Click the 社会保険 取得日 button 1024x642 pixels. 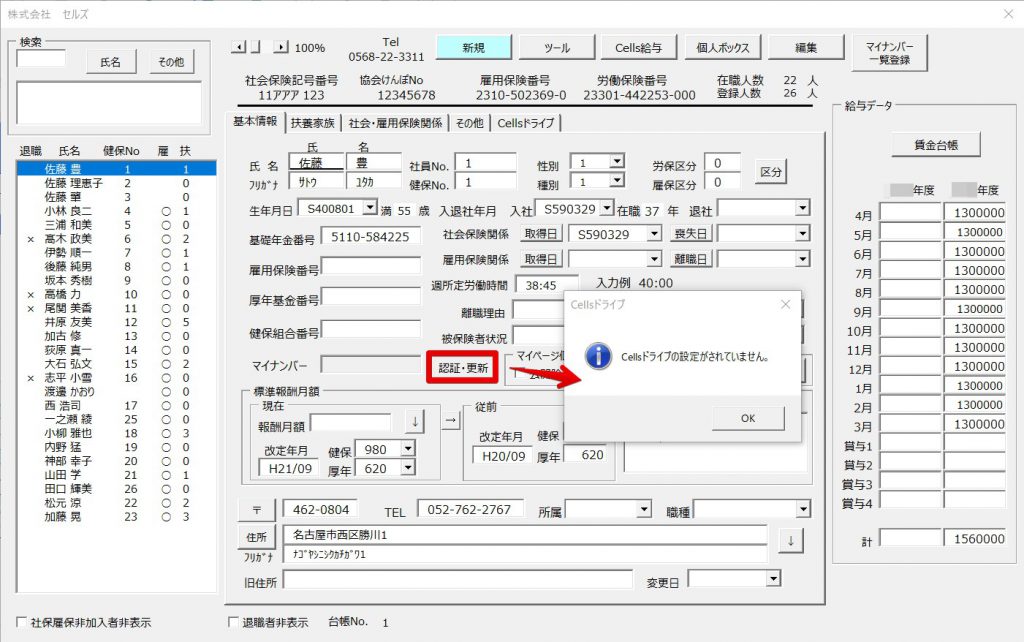541,234
